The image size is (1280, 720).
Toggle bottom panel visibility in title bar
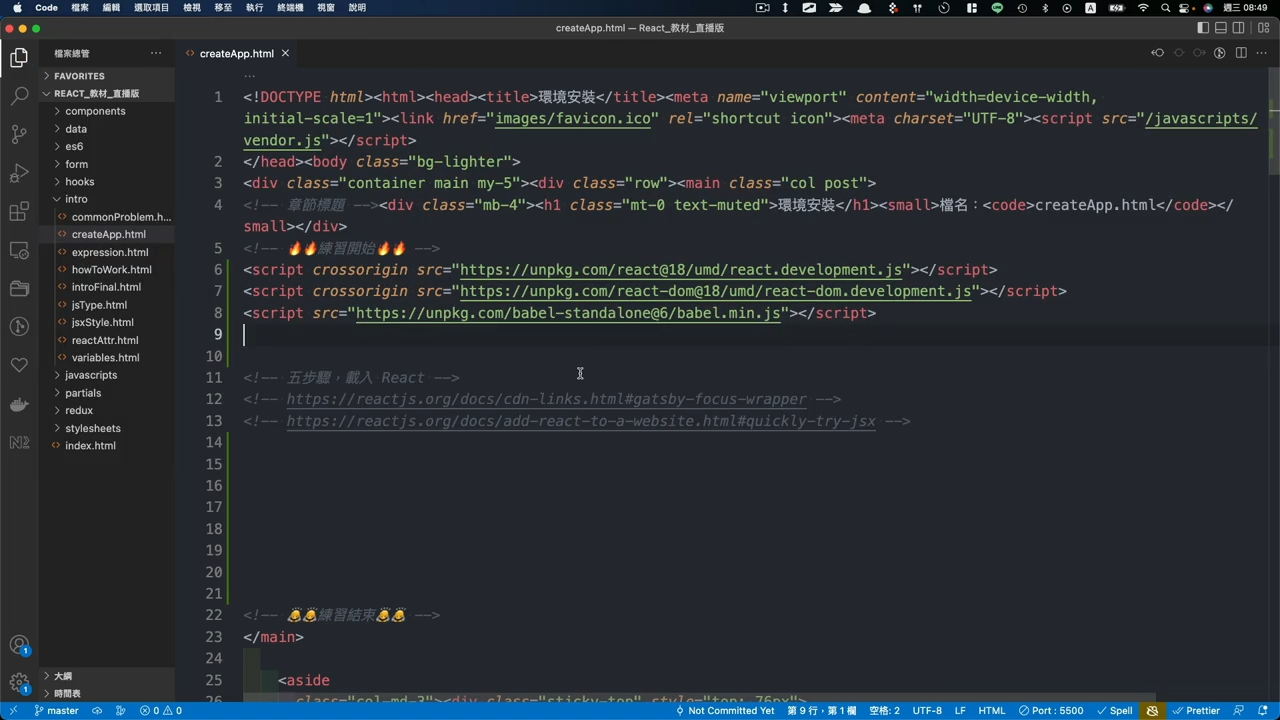[x=1221, y=28]
